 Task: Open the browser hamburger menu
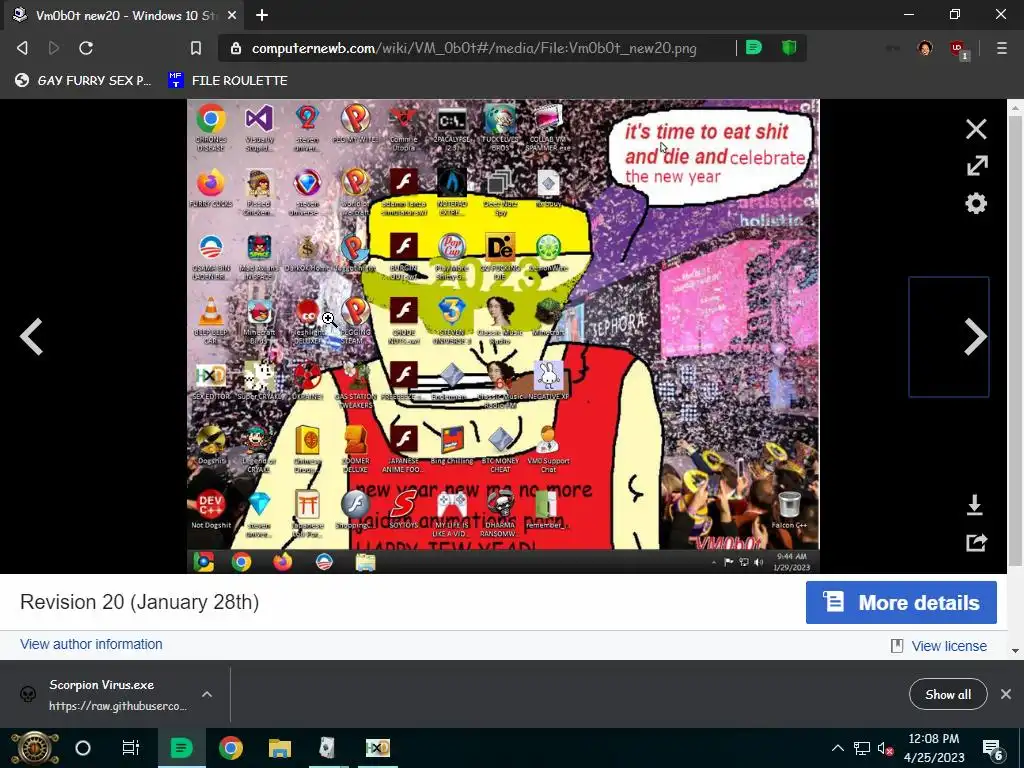[x=1001, y=48]
